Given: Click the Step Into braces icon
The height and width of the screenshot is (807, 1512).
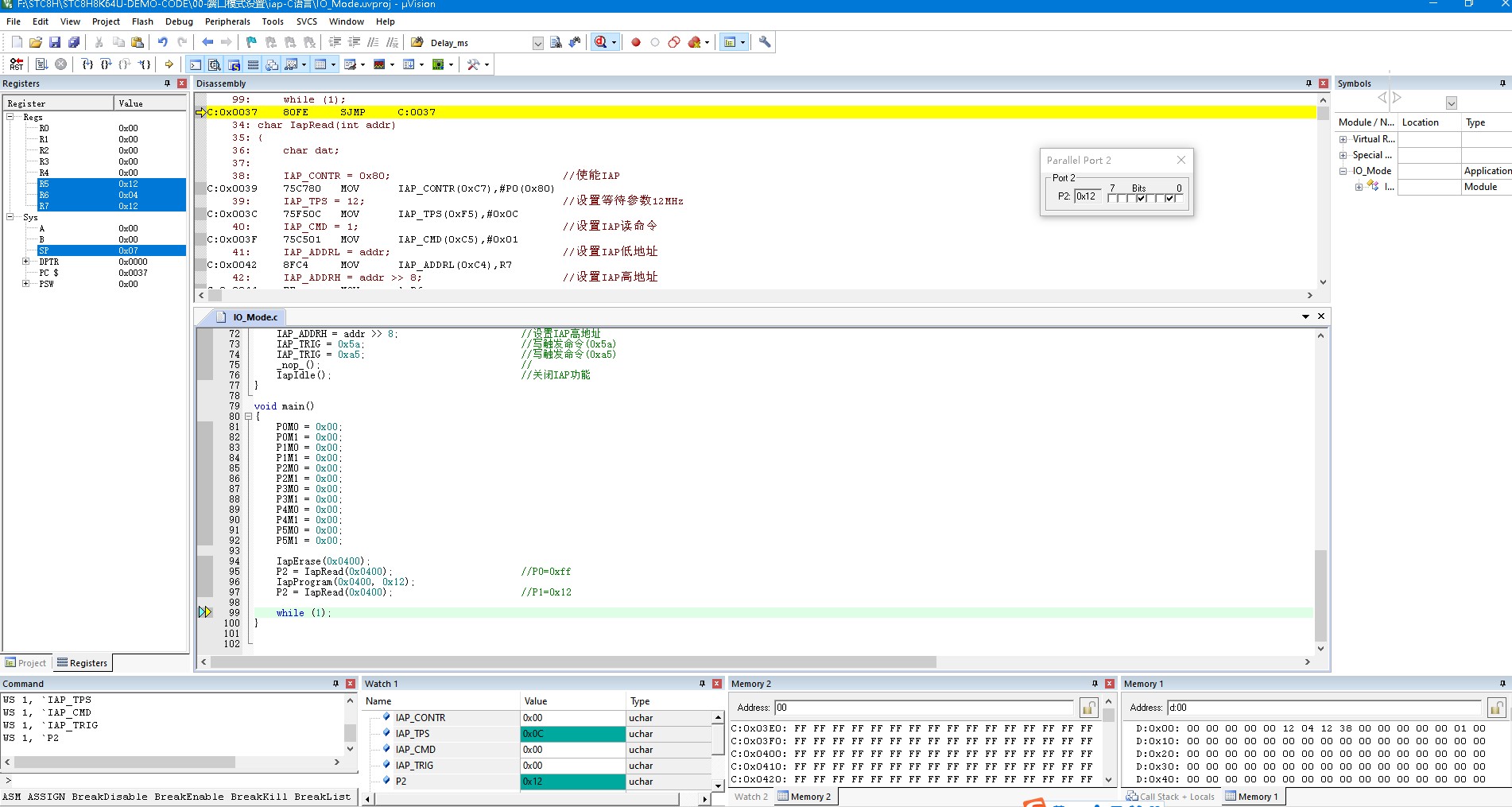Looking at the screenshot, I should tap(87, 64).
